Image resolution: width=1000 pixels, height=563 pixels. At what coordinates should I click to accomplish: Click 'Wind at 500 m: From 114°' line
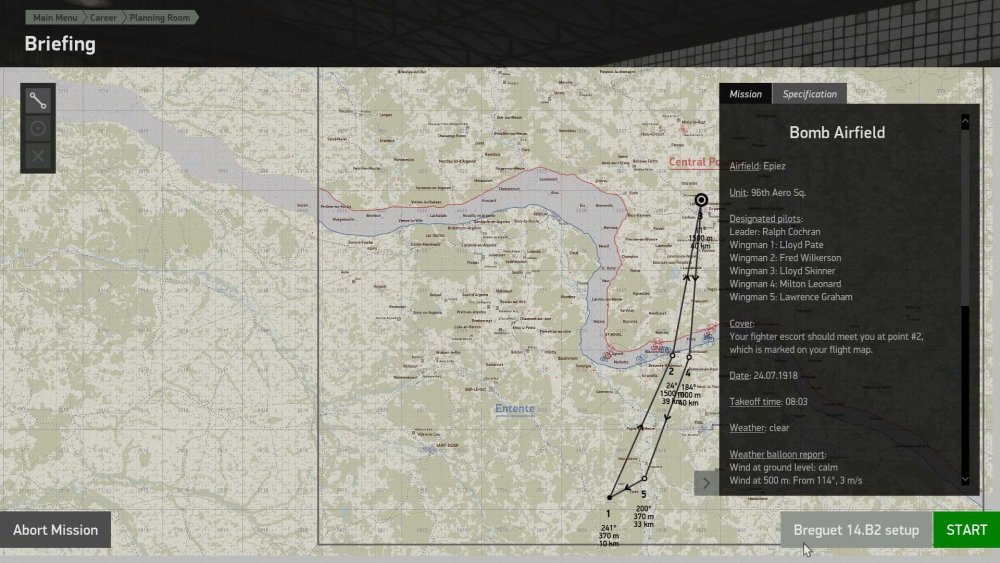pos(795,481)
